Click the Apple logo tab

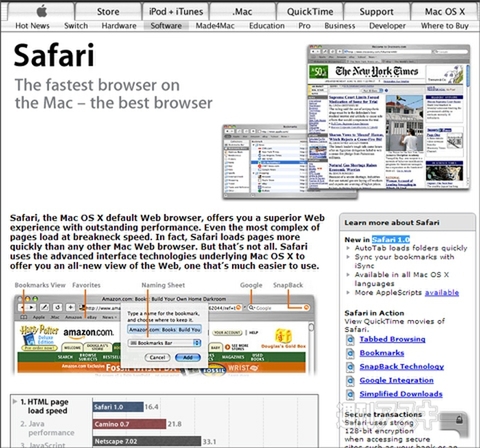[42, 11]
